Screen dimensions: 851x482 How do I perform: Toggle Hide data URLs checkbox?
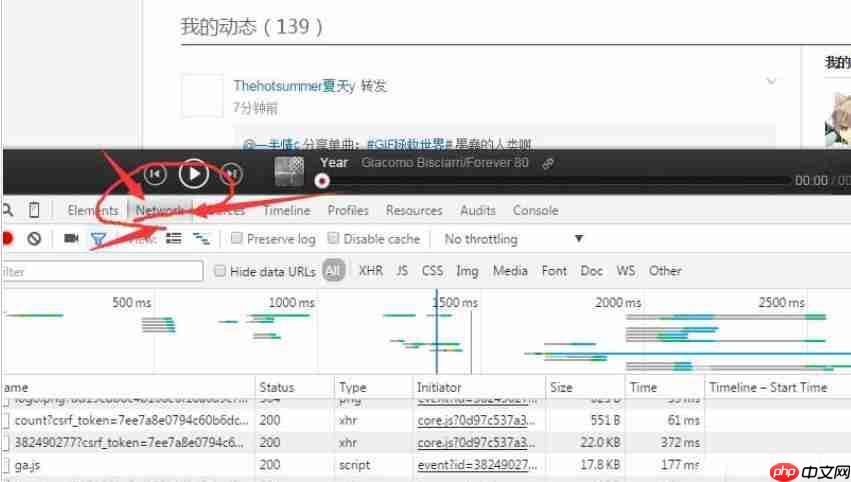point(220,271)
